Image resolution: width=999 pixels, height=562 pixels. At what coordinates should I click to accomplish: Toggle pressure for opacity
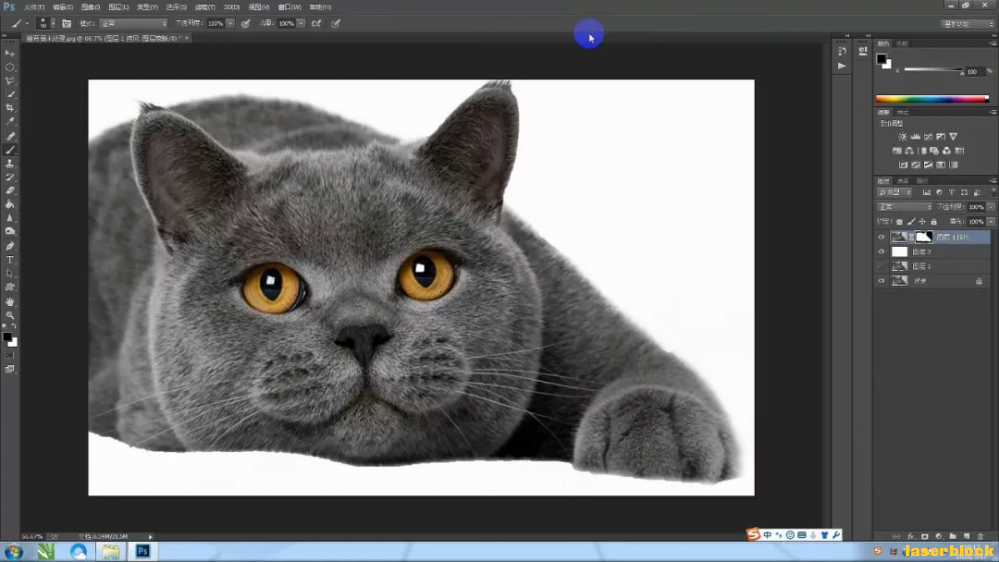tap(245, 24)
